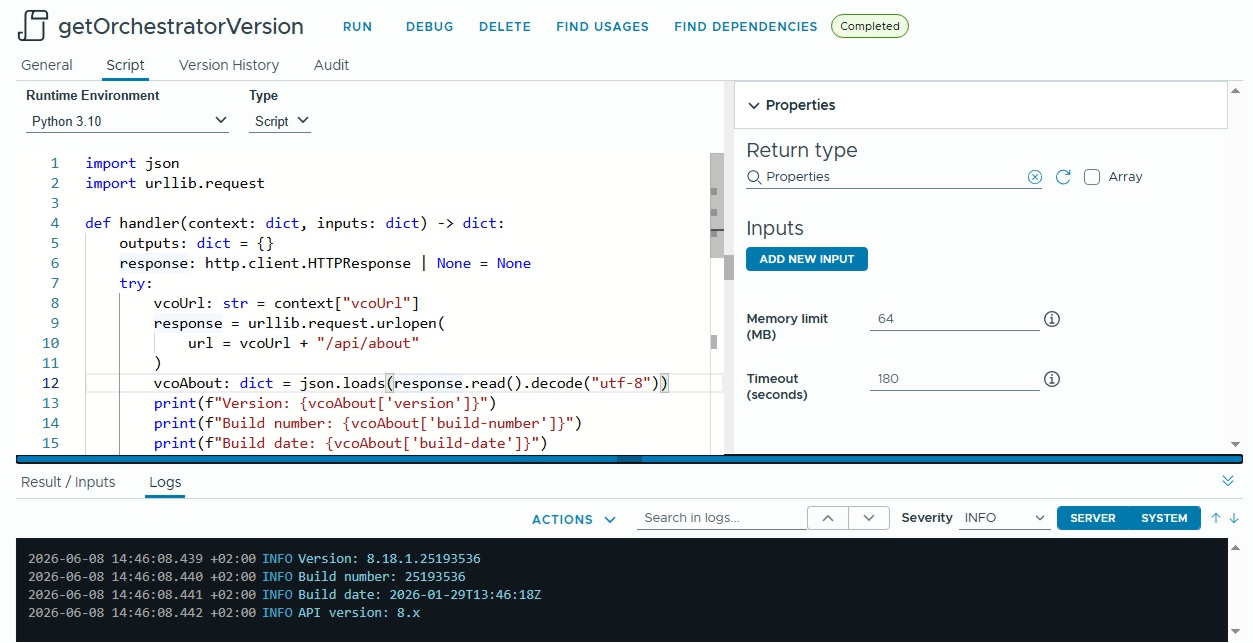Switch to Result / Inputs tab
The image size is (1253, 643).
coord(68,482)
